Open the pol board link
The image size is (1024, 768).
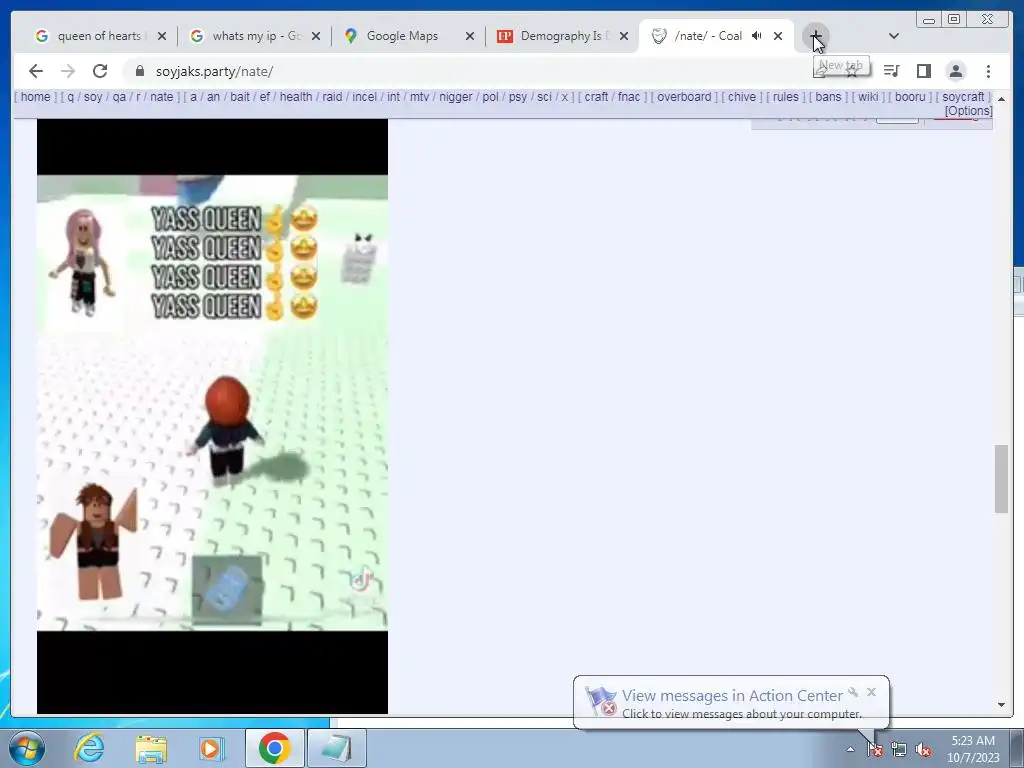click(x=490, y=97)
